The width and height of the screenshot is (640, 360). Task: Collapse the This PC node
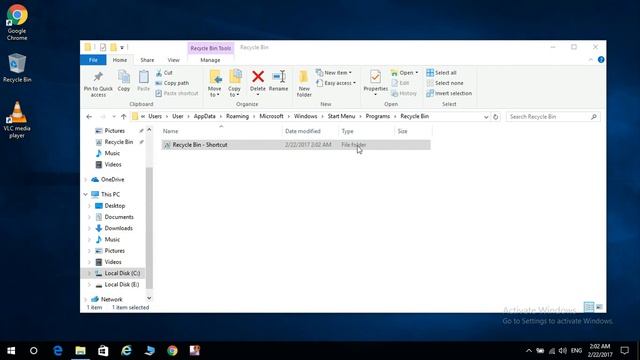(86, 194)
